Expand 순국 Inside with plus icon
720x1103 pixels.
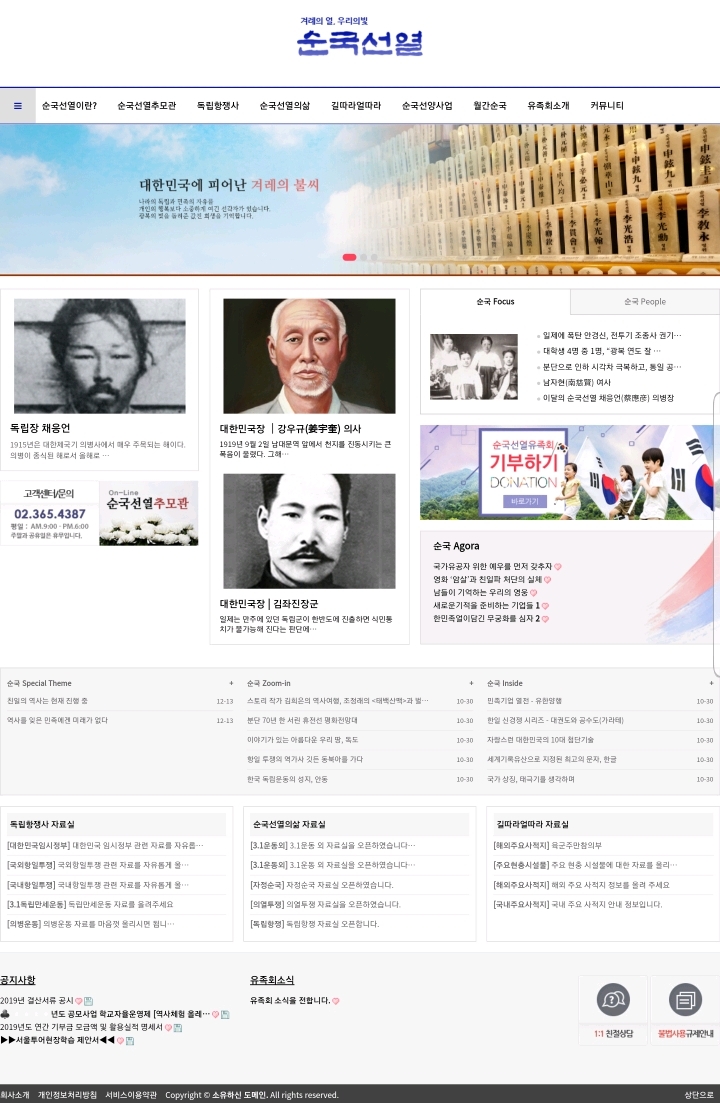[x=711, y=683]
